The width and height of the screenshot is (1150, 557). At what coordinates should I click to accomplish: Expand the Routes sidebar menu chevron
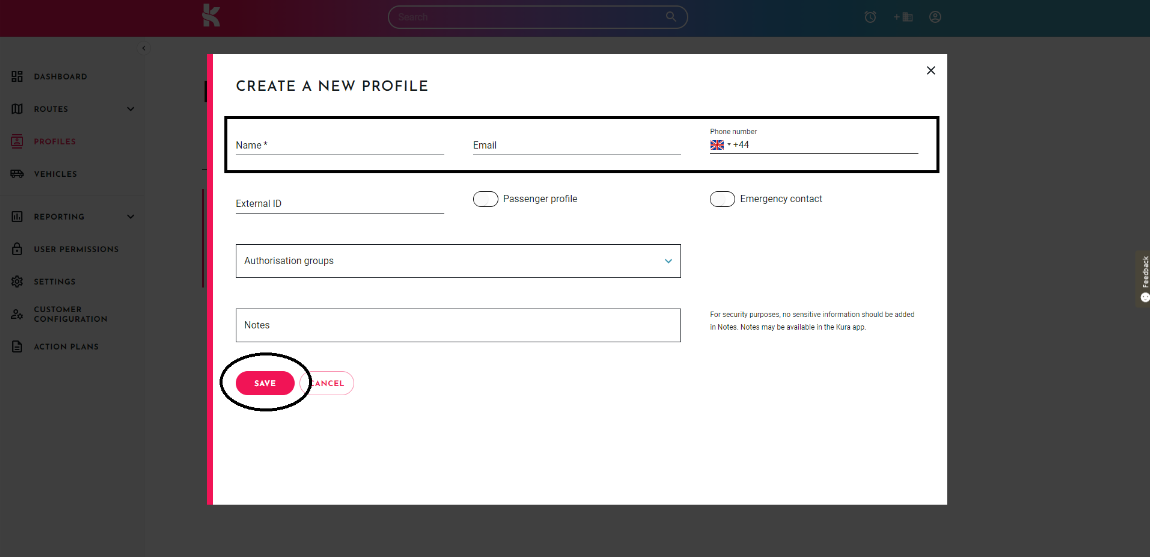(x=131, y=109)
